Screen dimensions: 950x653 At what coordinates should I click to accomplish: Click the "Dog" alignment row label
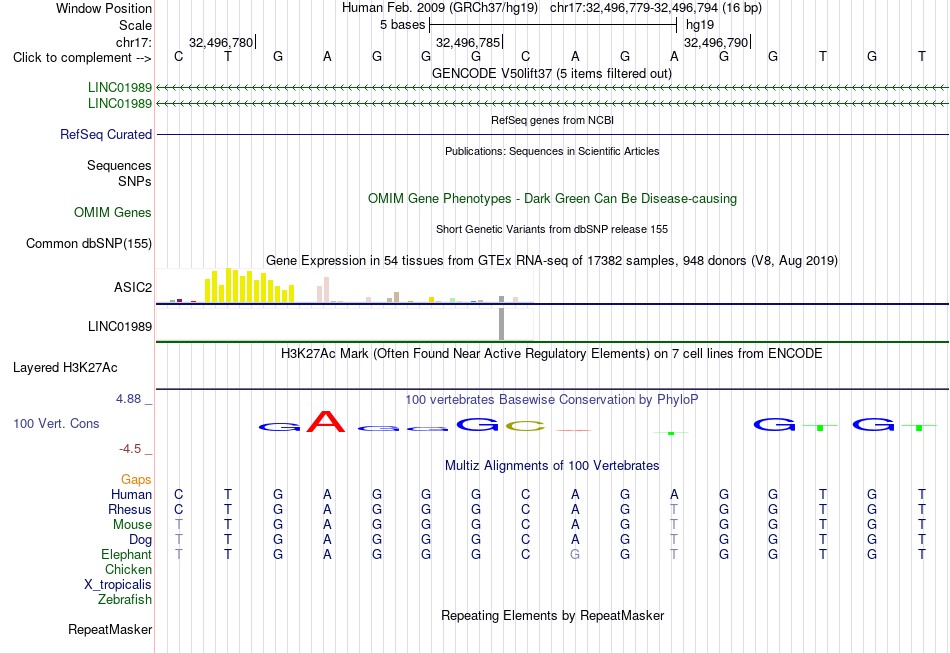[140, 540]
